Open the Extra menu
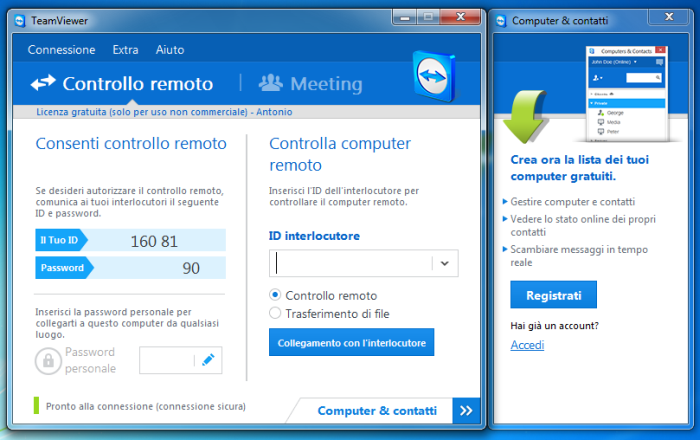 pos(125,50)
